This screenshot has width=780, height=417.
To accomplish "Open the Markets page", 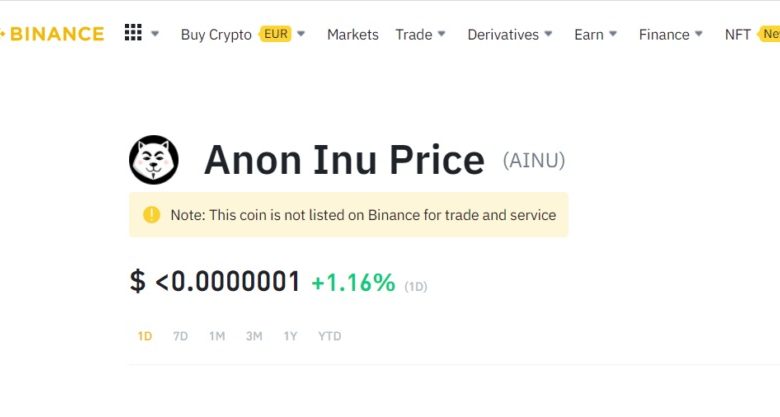I will 353,34.
